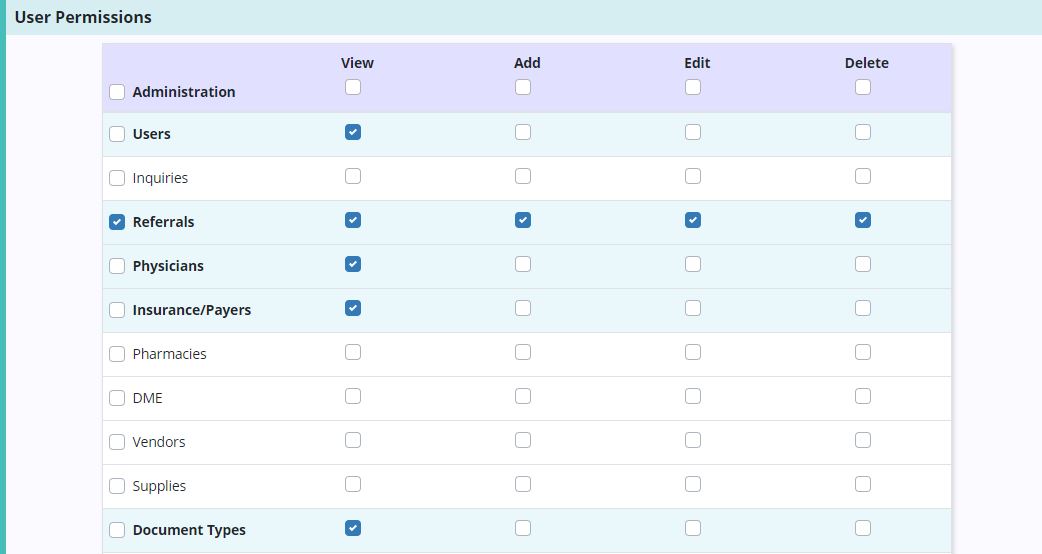Tick the Add column header checkbox
Viewport: 1042px width, 554px height.
523,87
